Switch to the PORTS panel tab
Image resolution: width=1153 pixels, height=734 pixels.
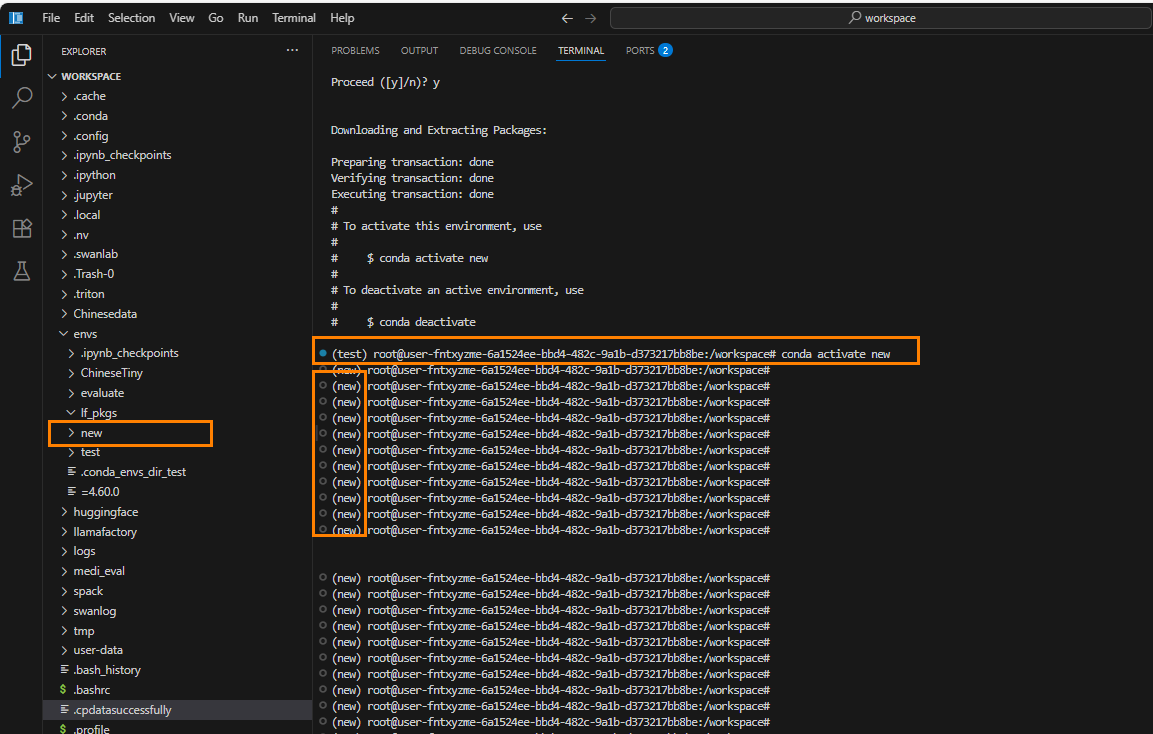click(639, 51)
